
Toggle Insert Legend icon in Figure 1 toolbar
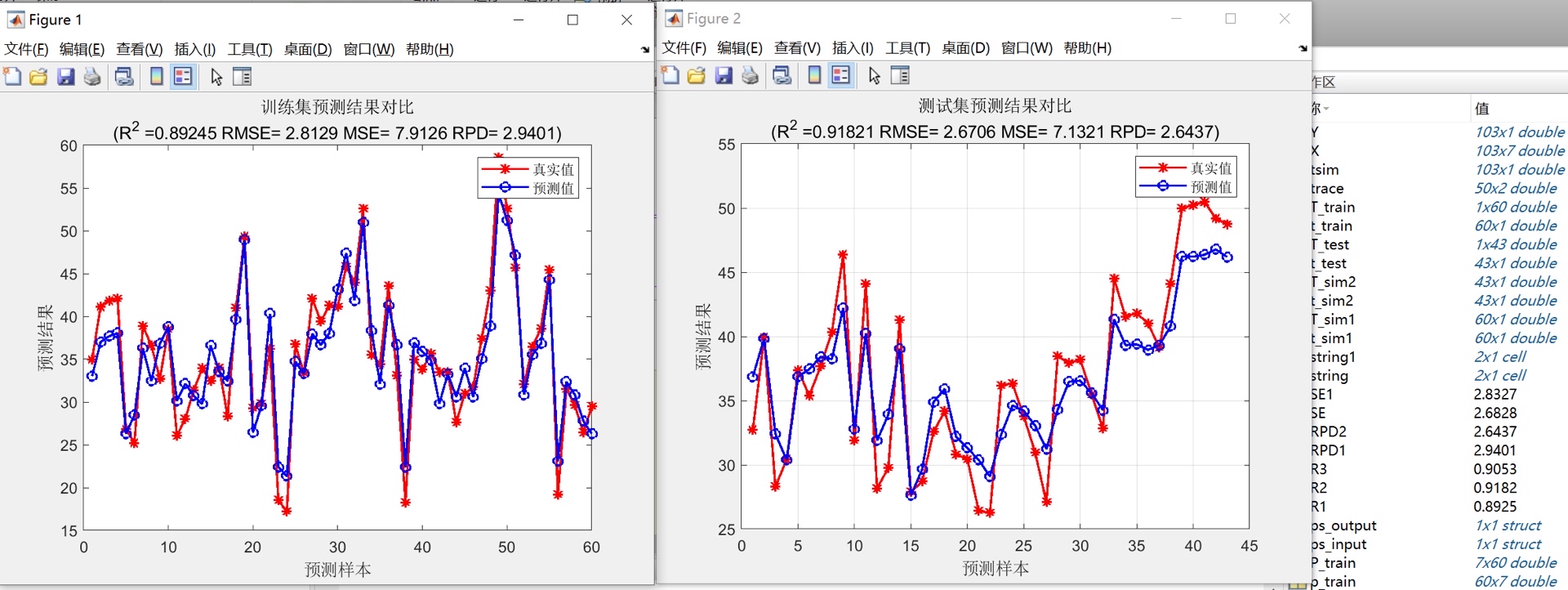pos(183,77)
